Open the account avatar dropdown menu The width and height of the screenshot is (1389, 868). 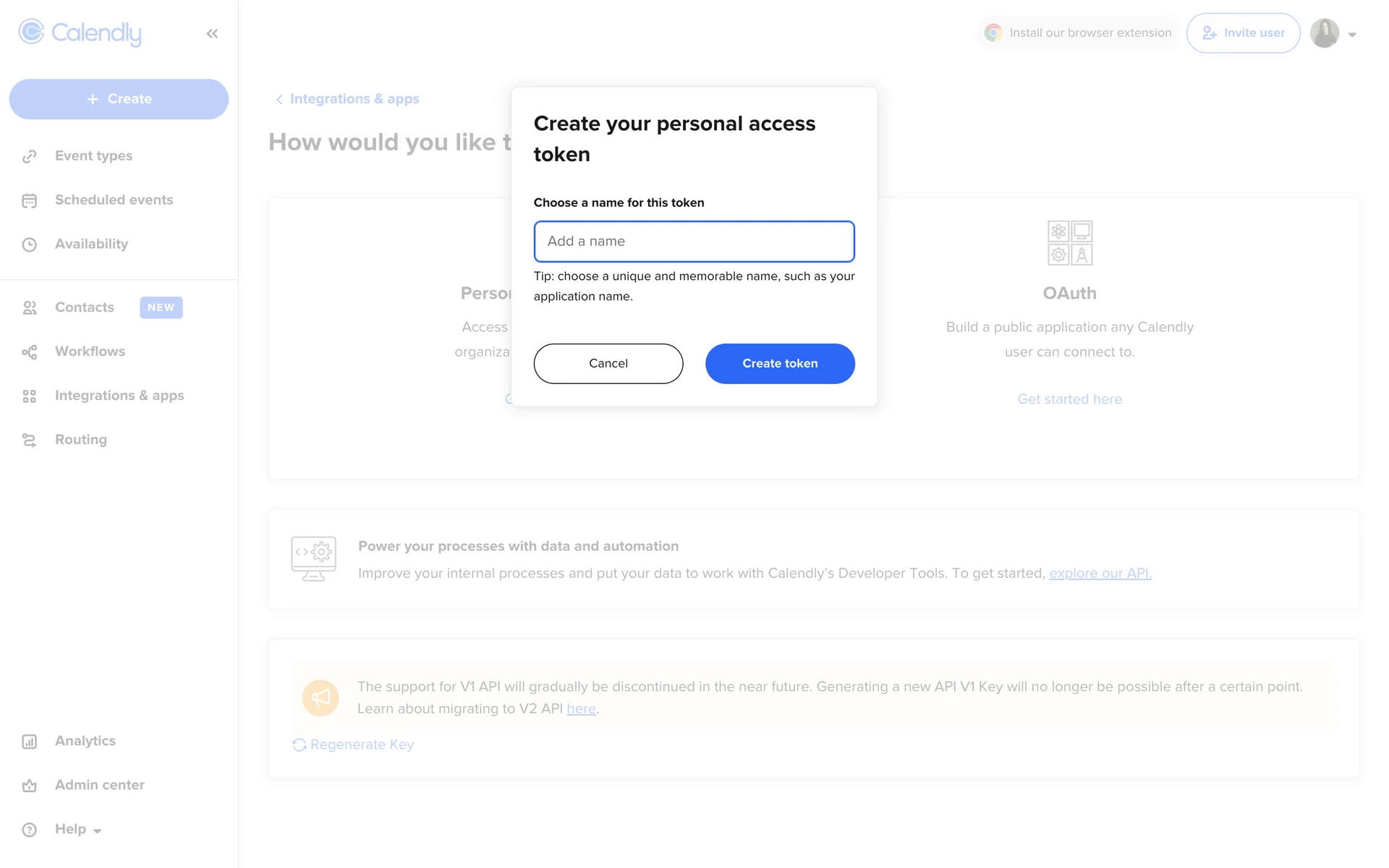click(x=1333, y=33)
